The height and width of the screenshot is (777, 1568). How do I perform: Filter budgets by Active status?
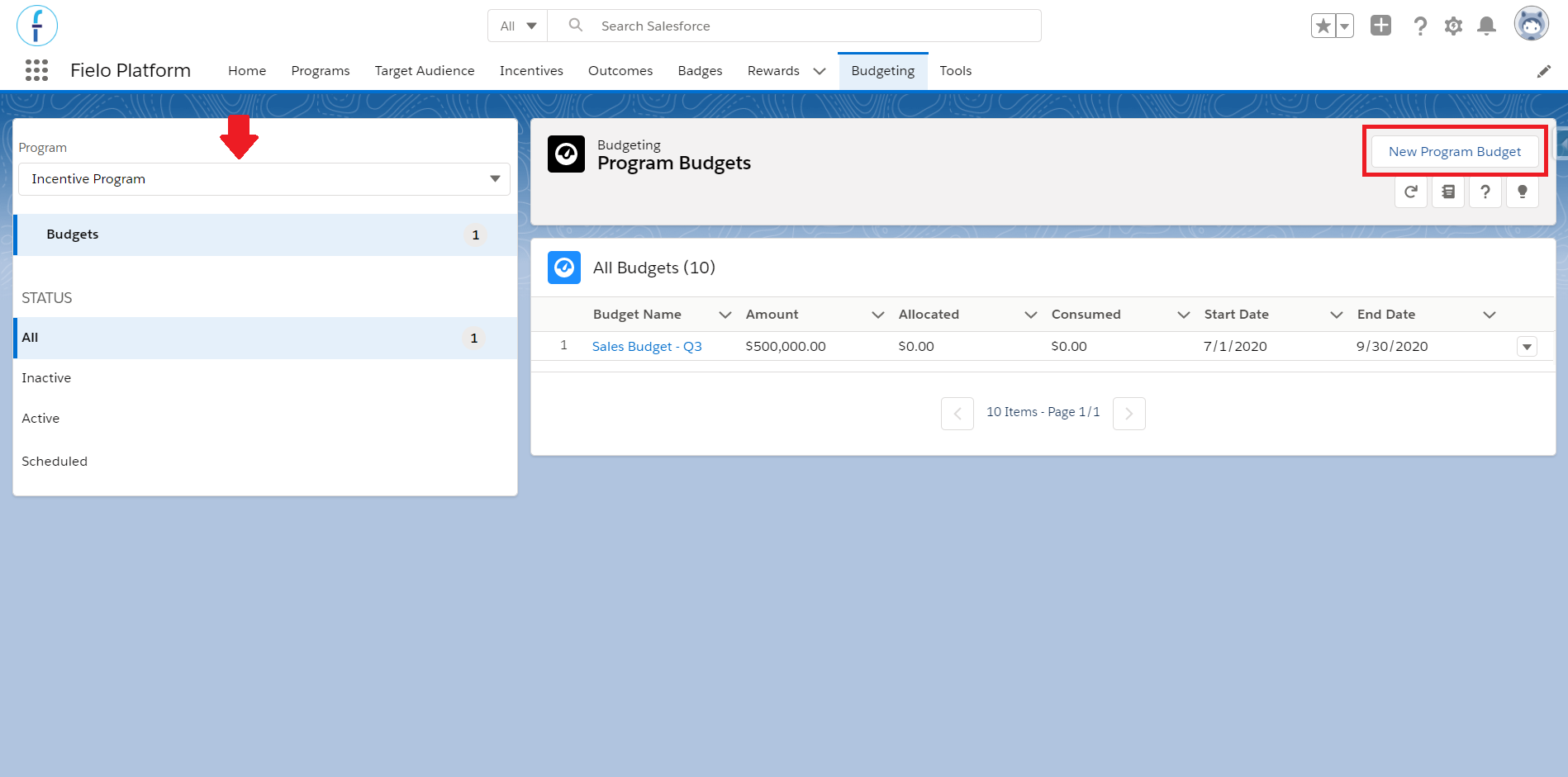point(40,419)
